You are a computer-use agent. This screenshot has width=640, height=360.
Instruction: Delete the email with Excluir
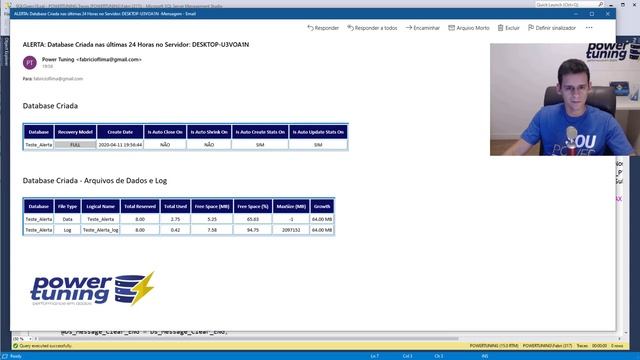(508, 28)
